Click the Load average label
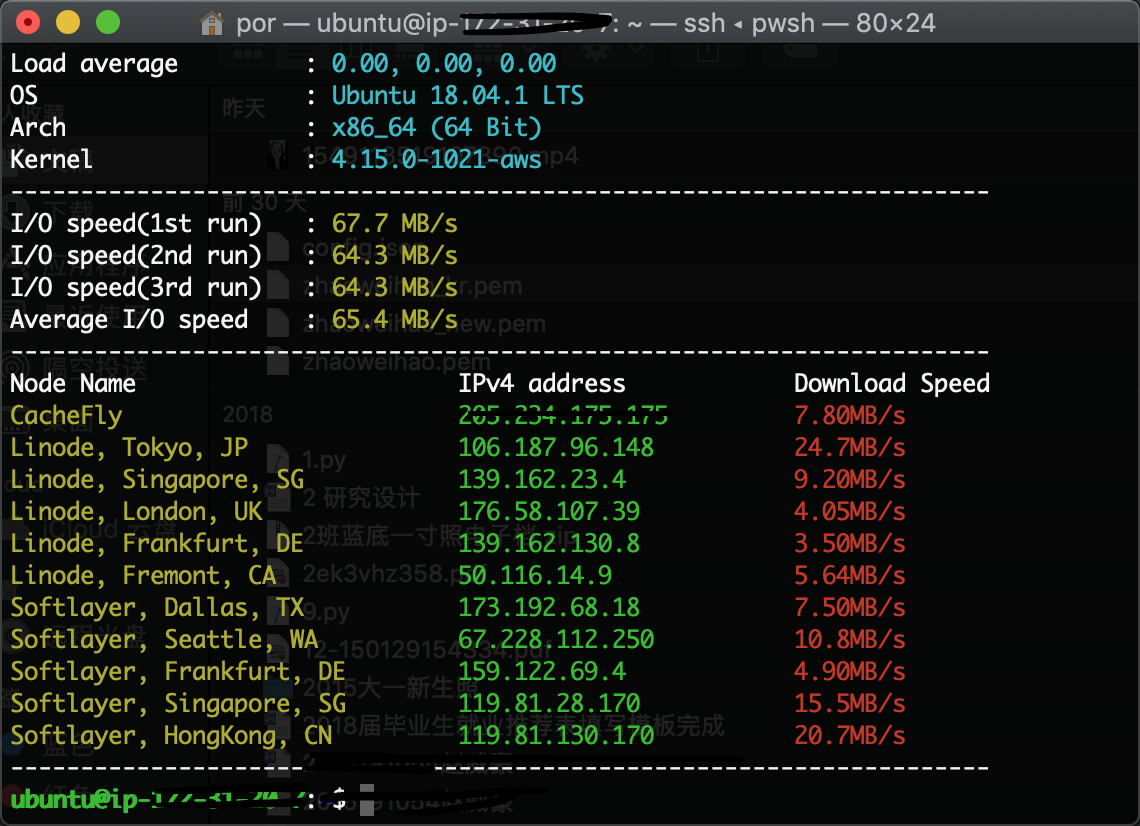 pyautogui.click(x=94, y=64)
